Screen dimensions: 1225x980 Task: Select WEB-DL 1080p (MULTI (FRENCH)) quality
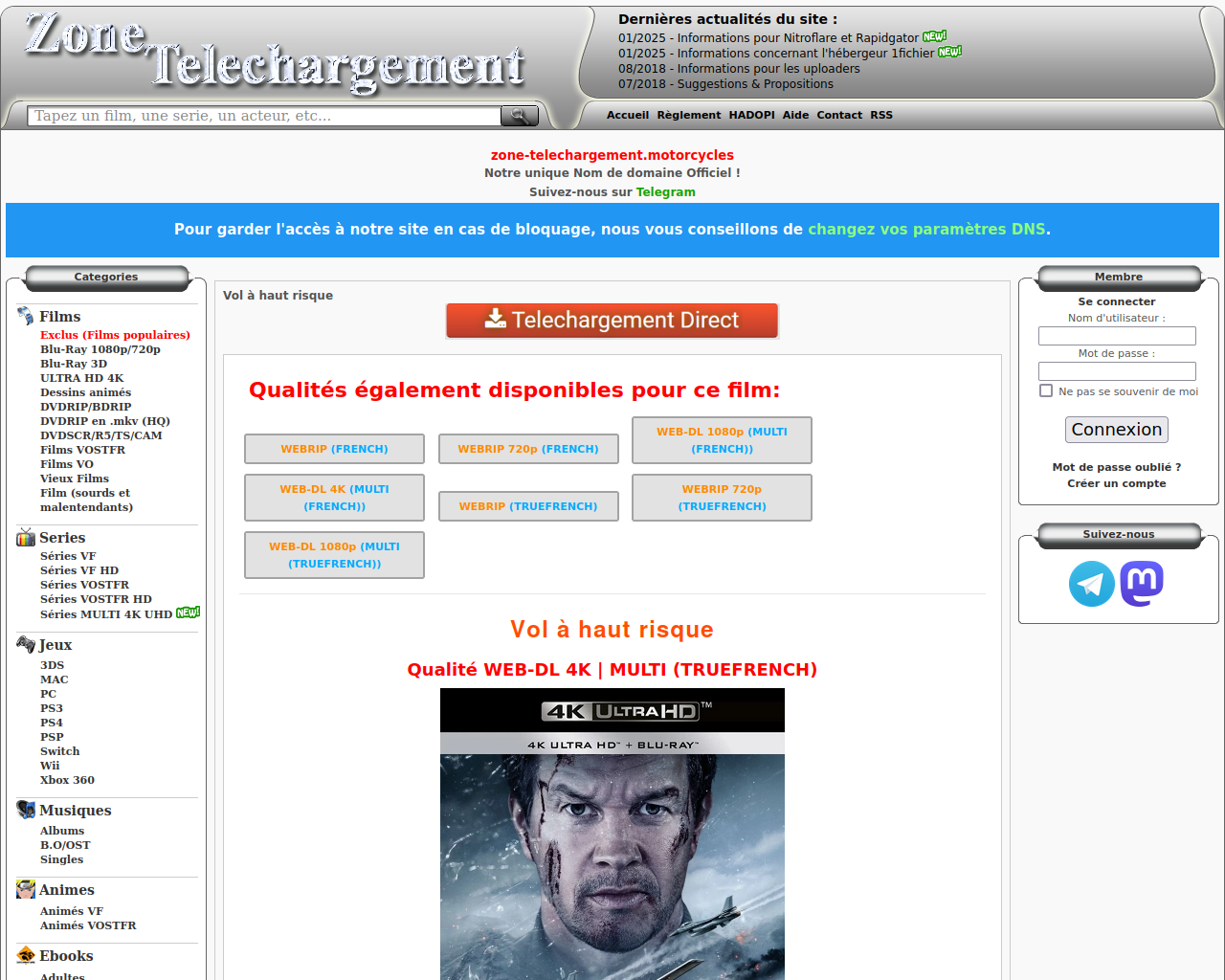point(722,440)
